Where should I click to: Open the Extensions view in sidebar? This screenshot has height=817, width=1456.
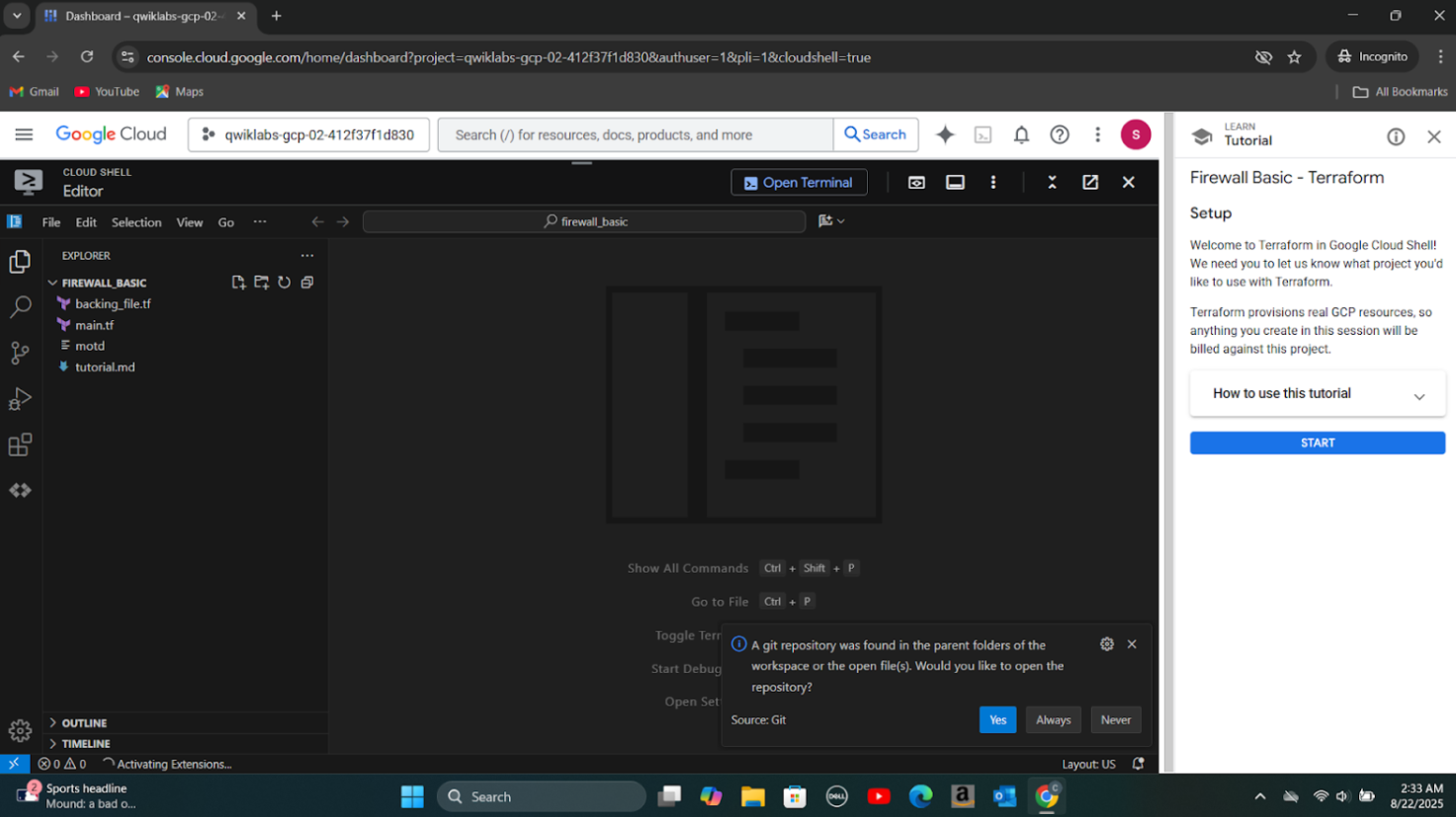pyautogui.click(x=20, y=445)
